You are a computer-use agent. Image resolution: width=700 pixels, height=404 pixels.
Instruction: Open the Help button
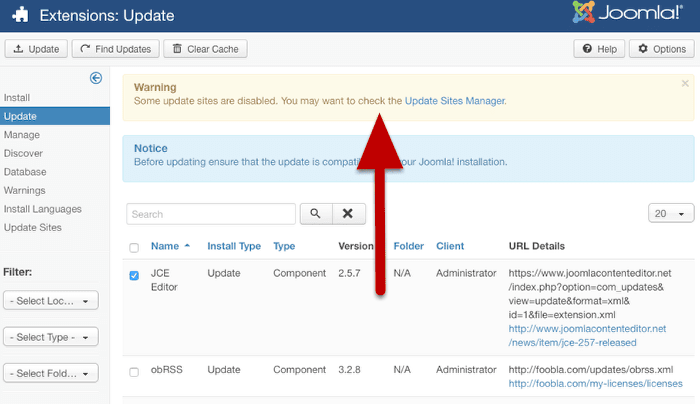pos(599,49)
